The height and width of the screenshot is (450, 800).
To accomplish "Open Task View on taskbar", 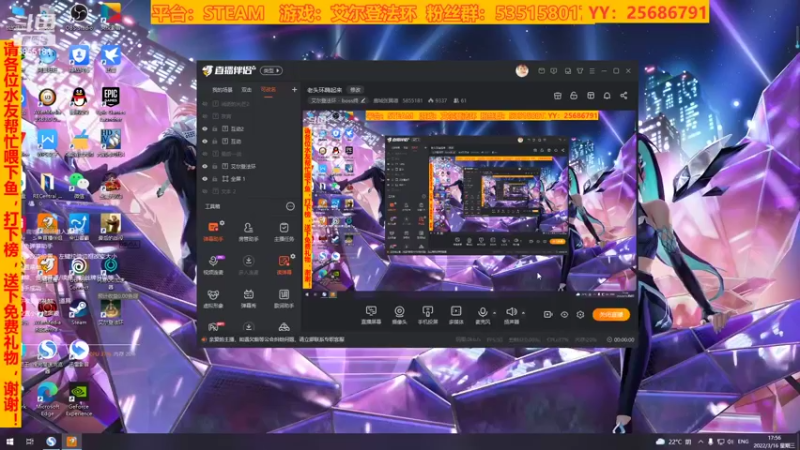I will click(30, 441).
